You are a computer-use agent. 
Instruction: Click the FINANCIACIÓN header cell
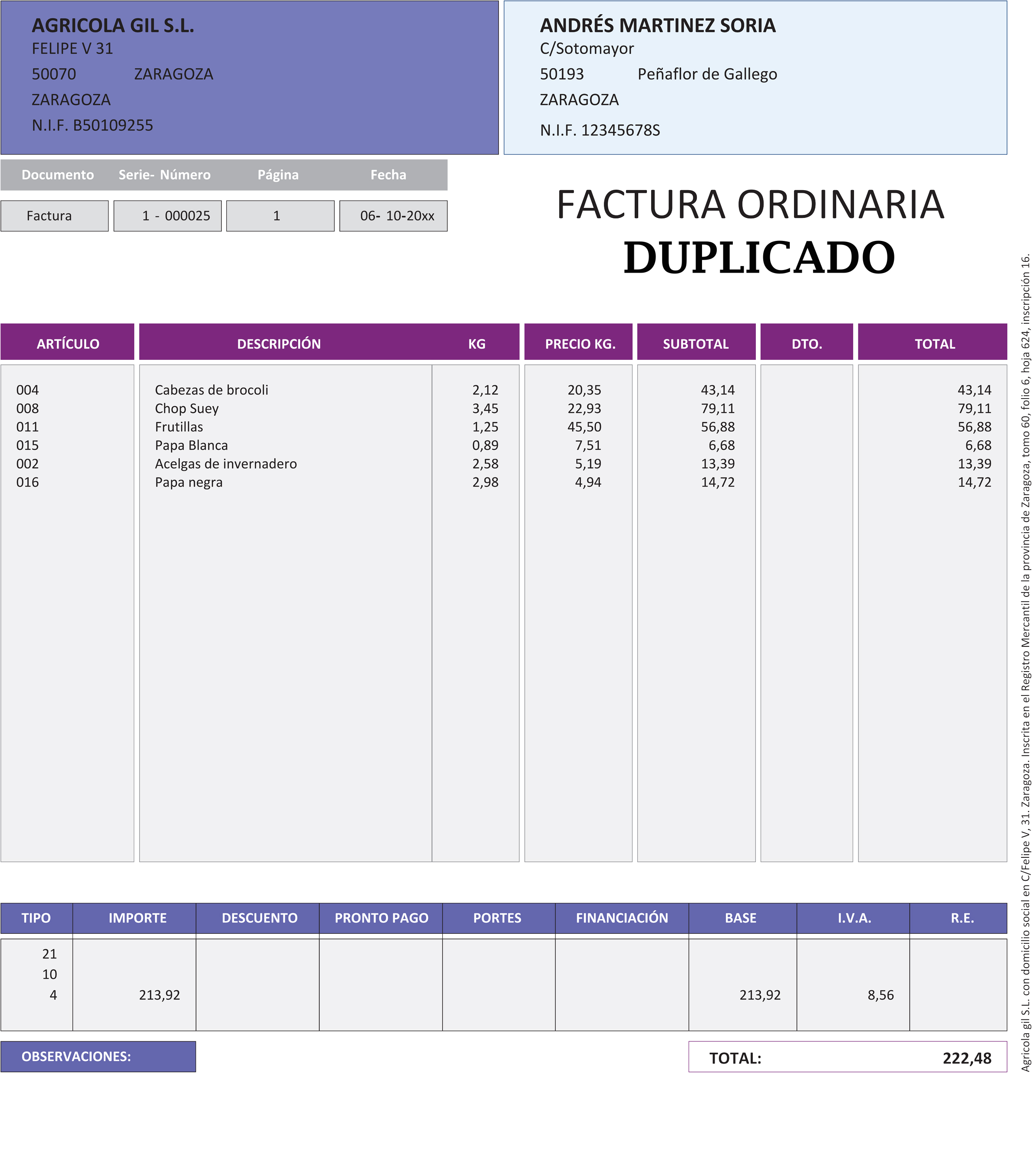click(x=622, y=918)
